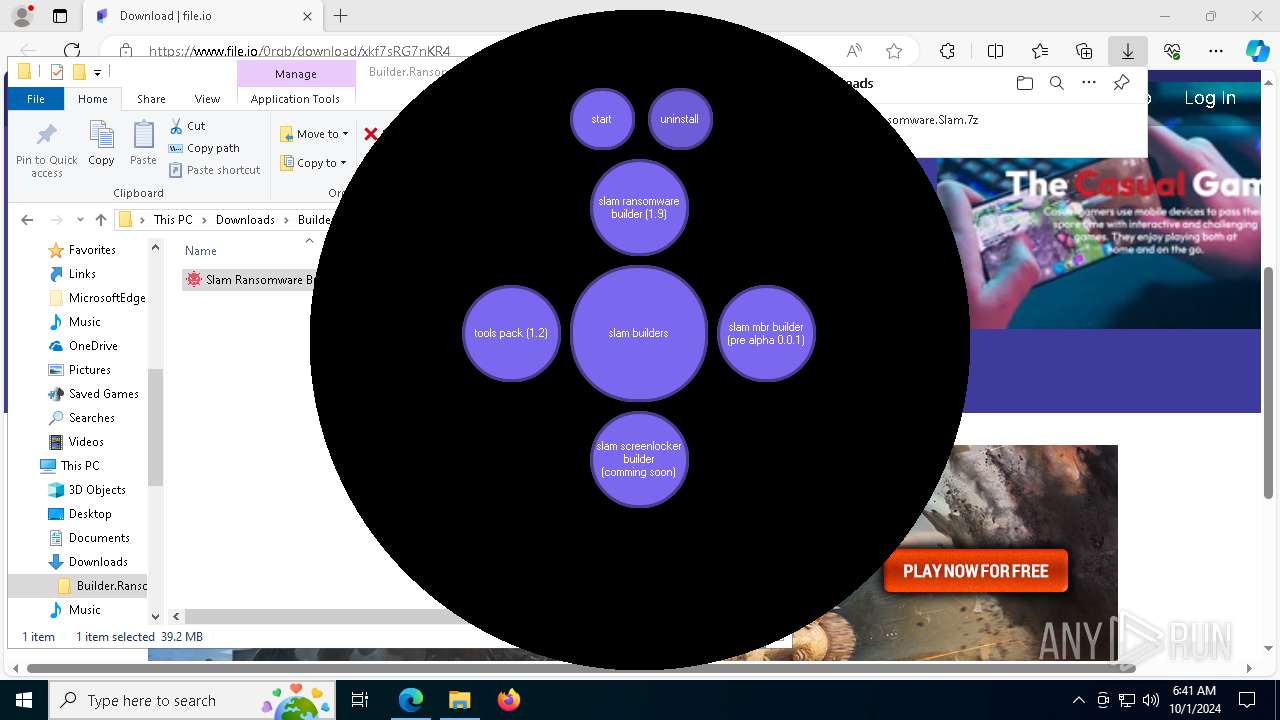The height and width of the screenshot is (720, 1280).
Task: Click the horizontal scrollbar left arrow in Explorer
Action: pos(176,616)
